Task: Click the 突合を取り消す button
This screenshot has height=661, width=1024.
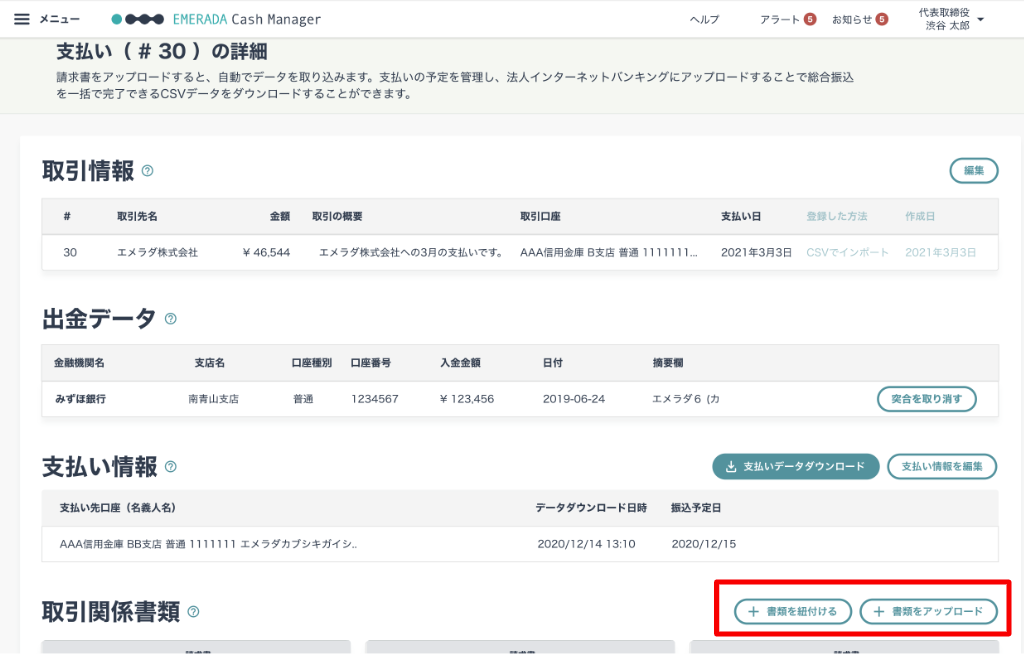Action: (927, 398)
